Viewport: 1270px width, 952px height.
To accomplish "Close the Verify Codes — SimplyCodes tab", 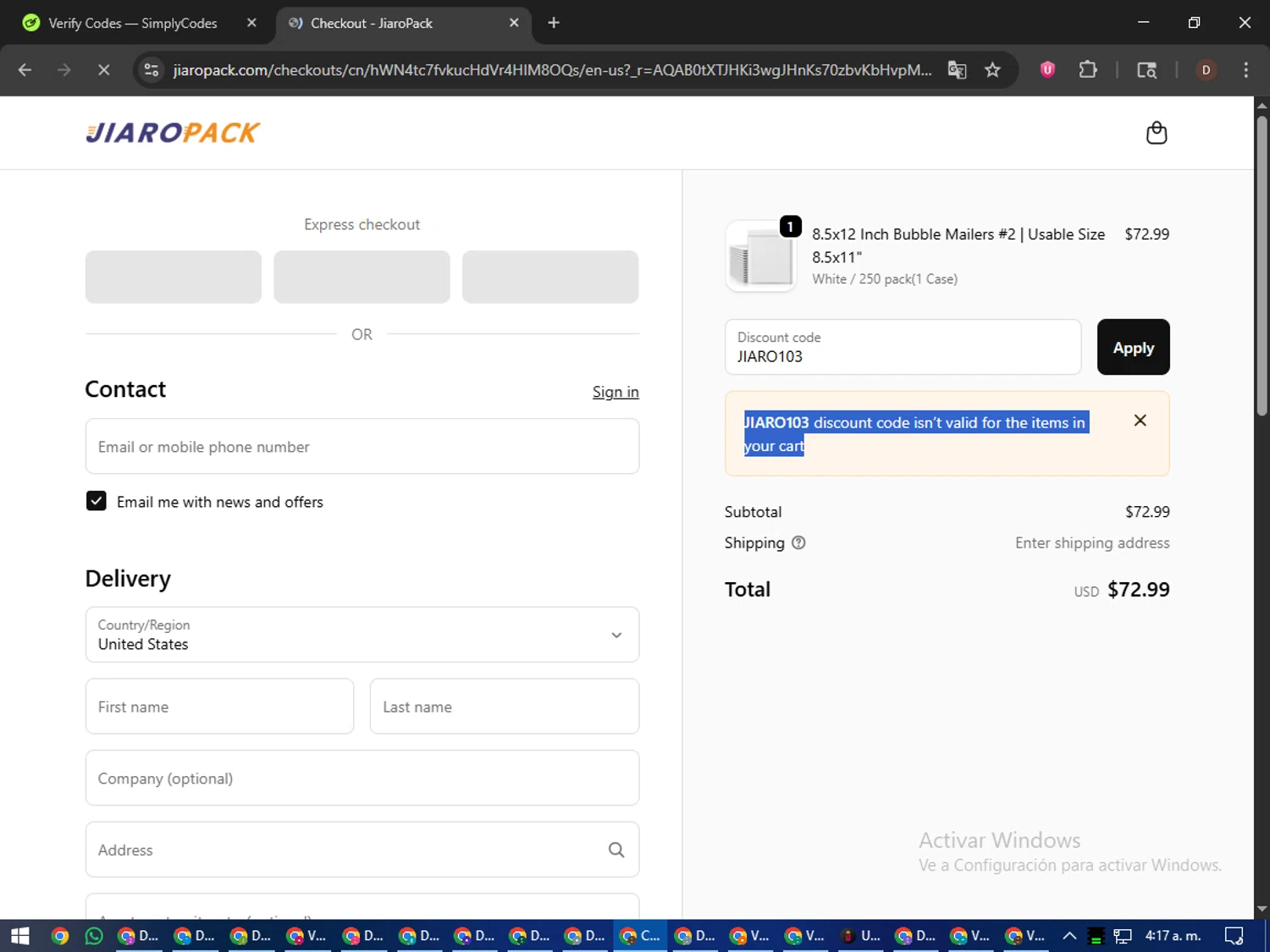I will [251, 23].
